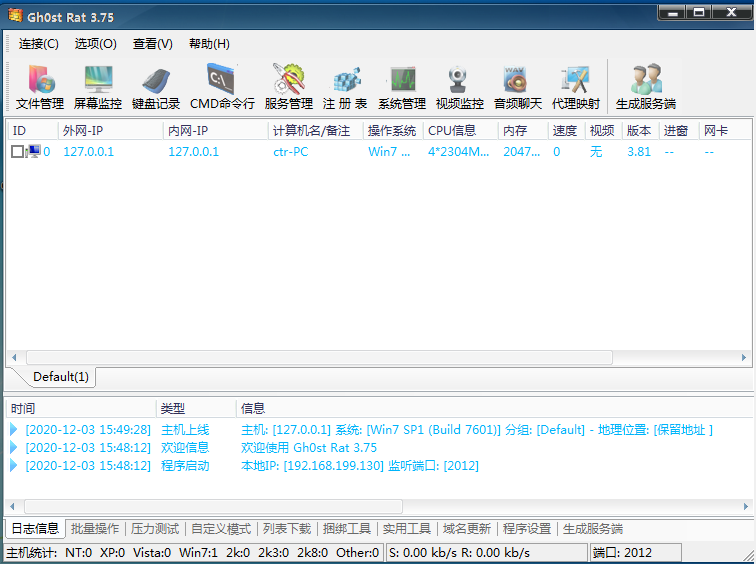Viewport: 756px width, 564px height.
Task: Click arrow icon of 欢迎信息 log entry
Action: pos(14,447)
